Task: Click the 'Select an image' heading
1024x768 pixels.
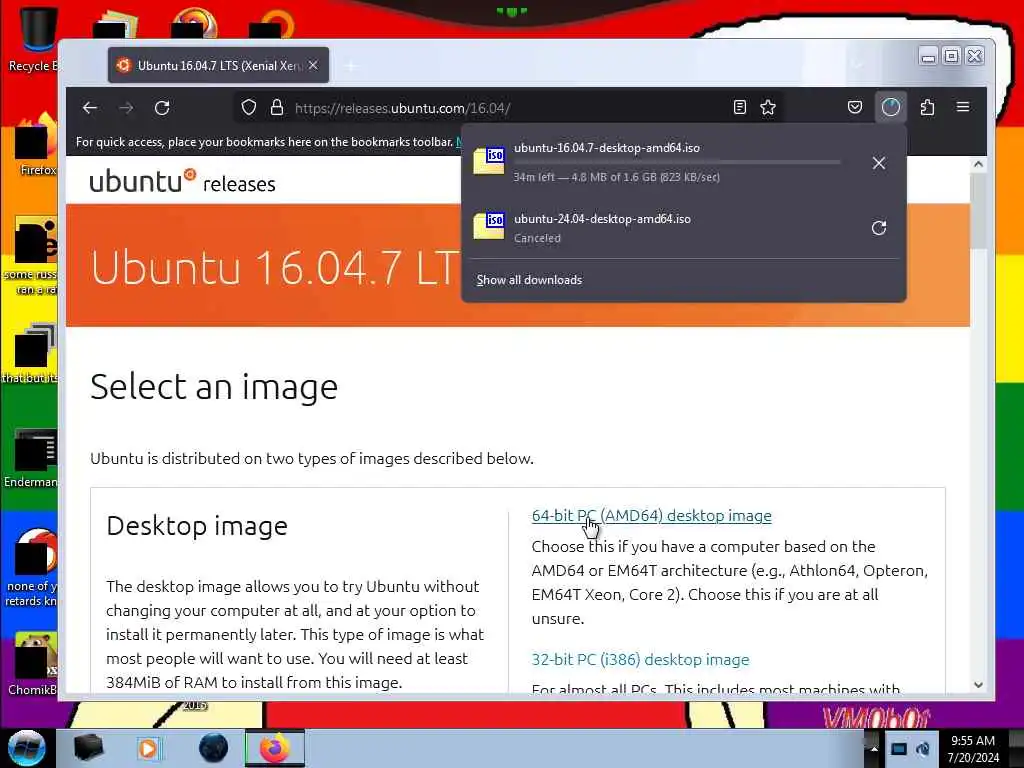Action: (x=214, y=387)
